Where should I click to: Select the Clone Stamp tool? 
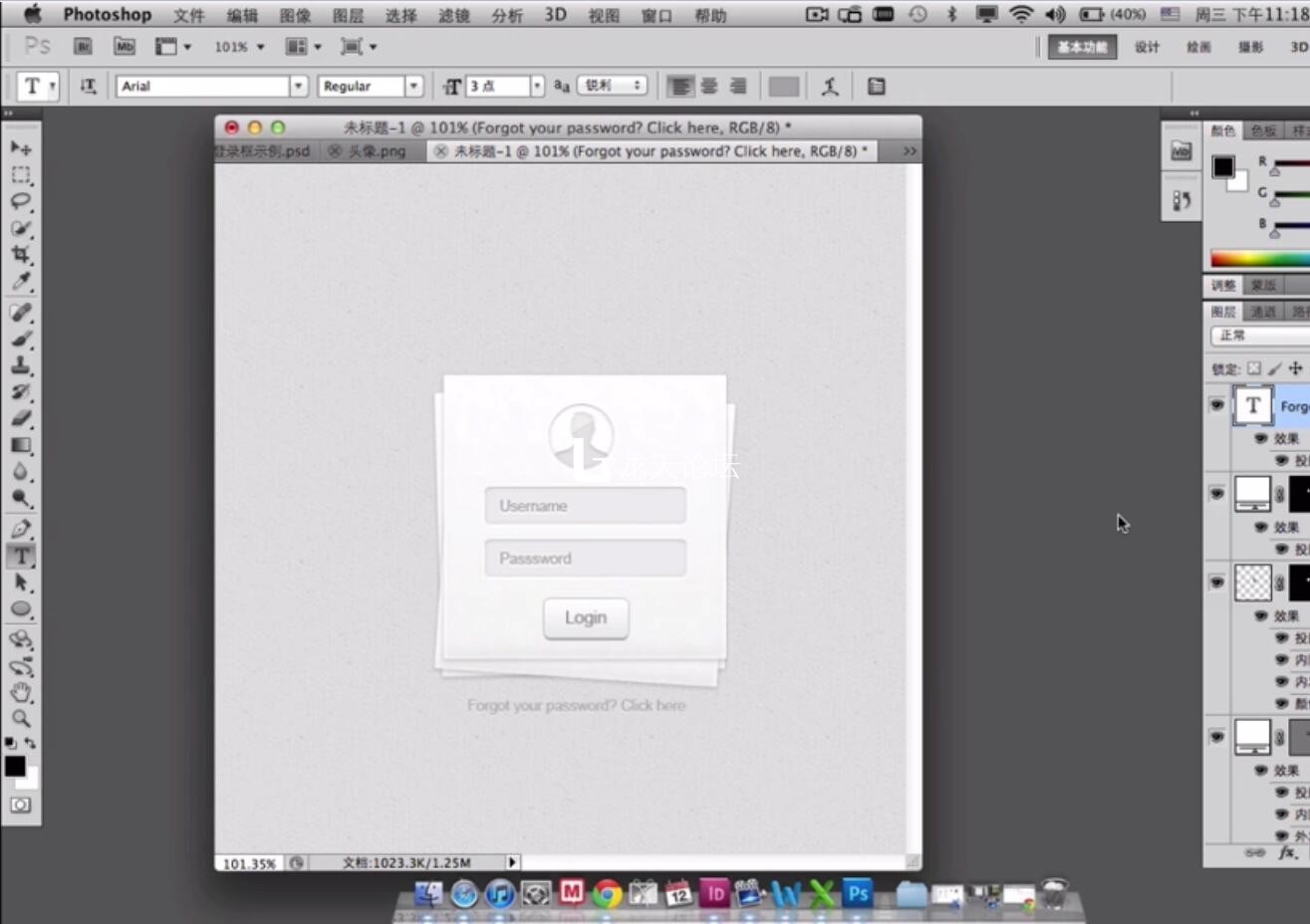[x=21, y=365]
